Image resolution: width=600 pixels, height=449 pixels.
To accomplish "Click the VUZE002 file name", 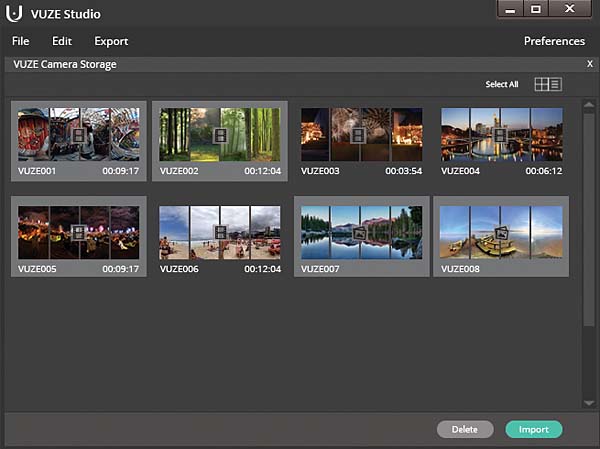I will [x=179, y=171].
